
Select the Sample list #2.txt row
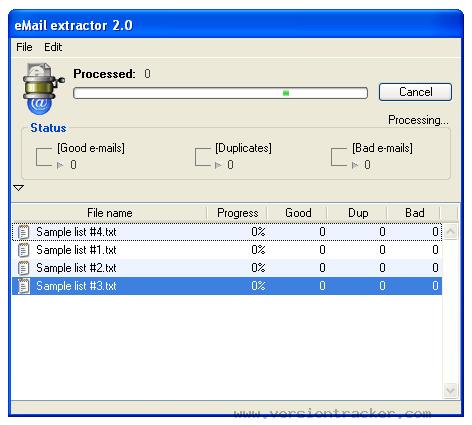click(227, 268)
